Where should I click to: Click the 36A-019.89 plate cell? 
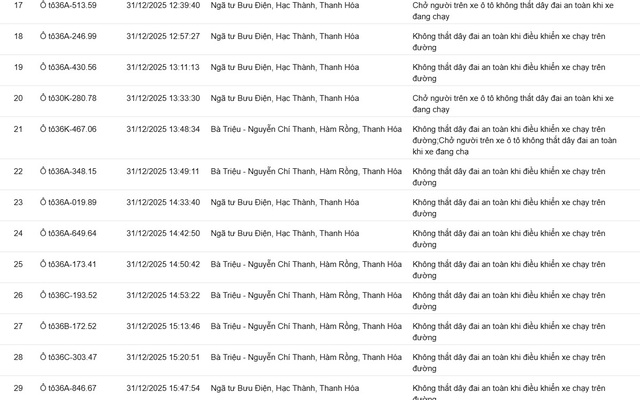coord(68,202)
